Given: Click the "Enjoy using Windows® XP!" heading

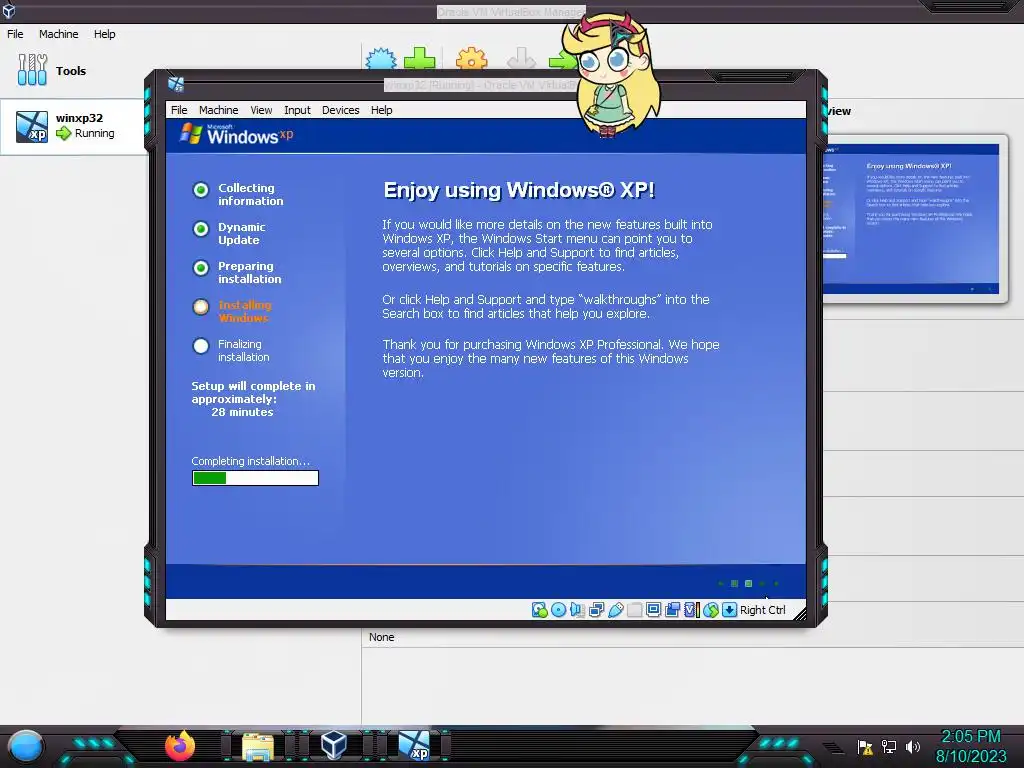Looking at the screenshot, I should 519,190.
